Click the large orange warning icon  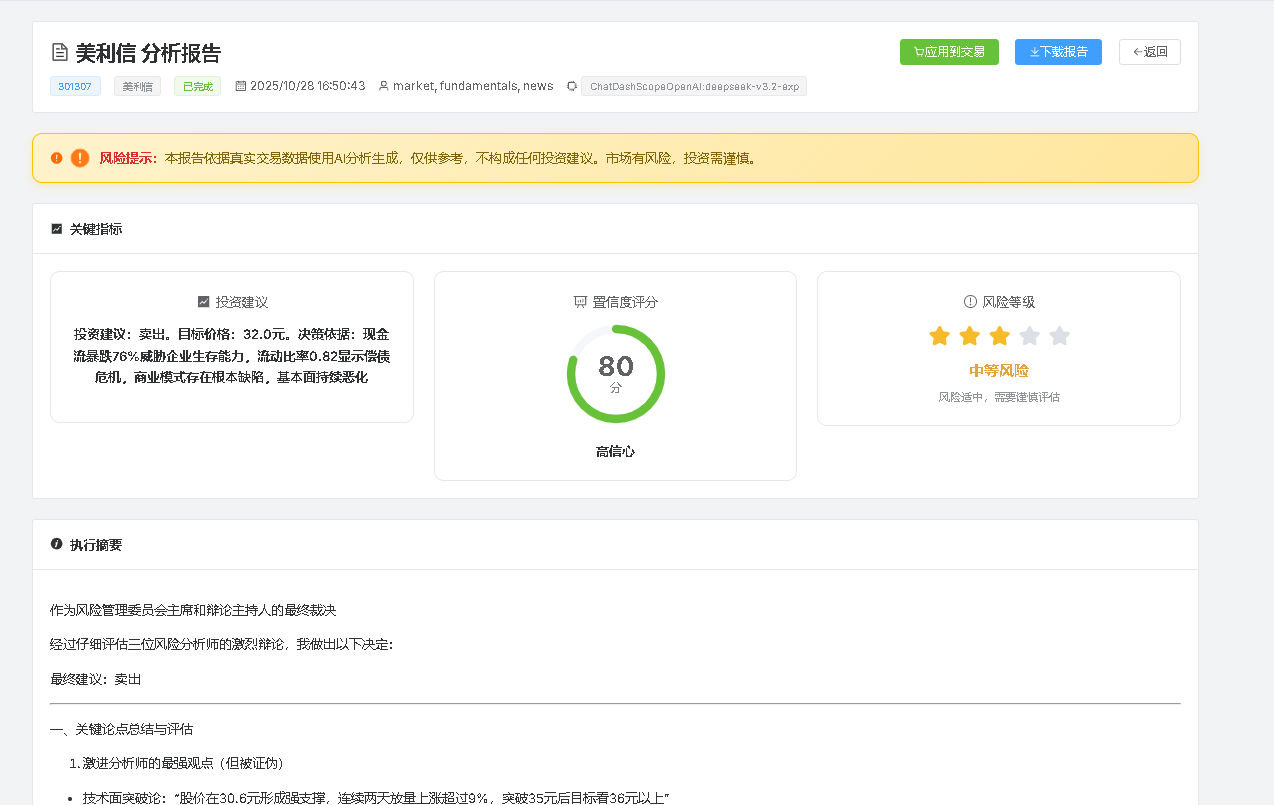coord(80,158)
